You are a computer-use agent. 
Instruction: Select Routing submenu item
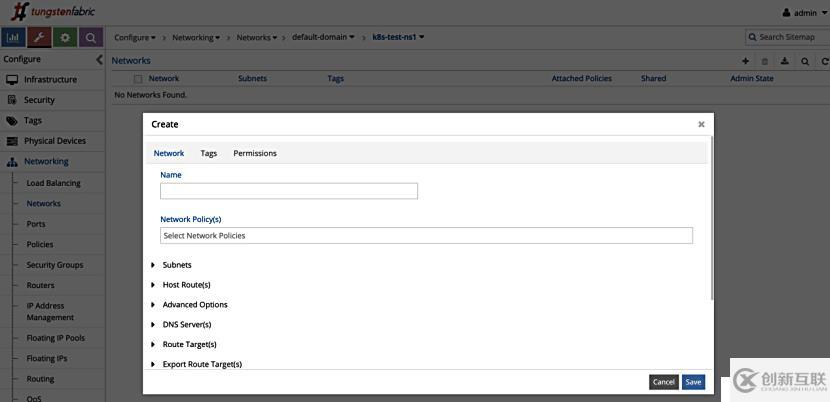point(40,379)
